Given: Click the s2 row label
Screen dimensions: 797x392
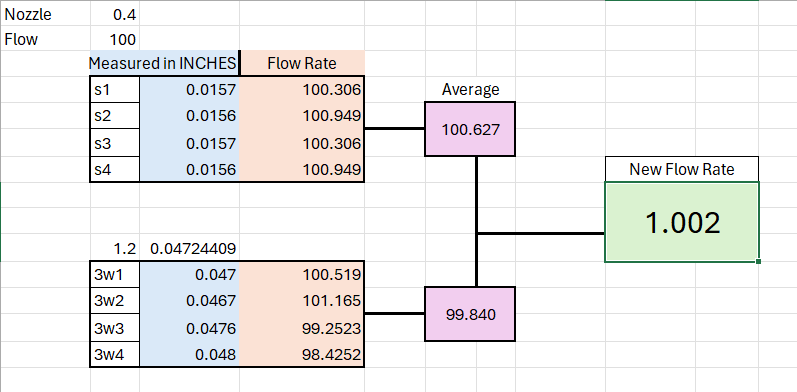Looking at the screenshot, I should tap(115, 116).
